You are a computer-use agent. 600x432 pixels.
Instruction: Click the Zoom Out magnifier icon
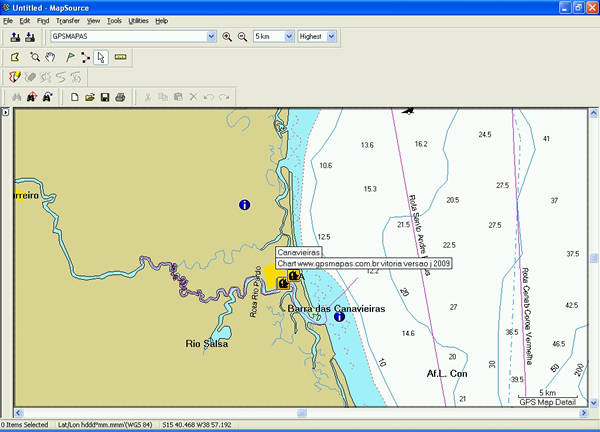click(241, 37)
